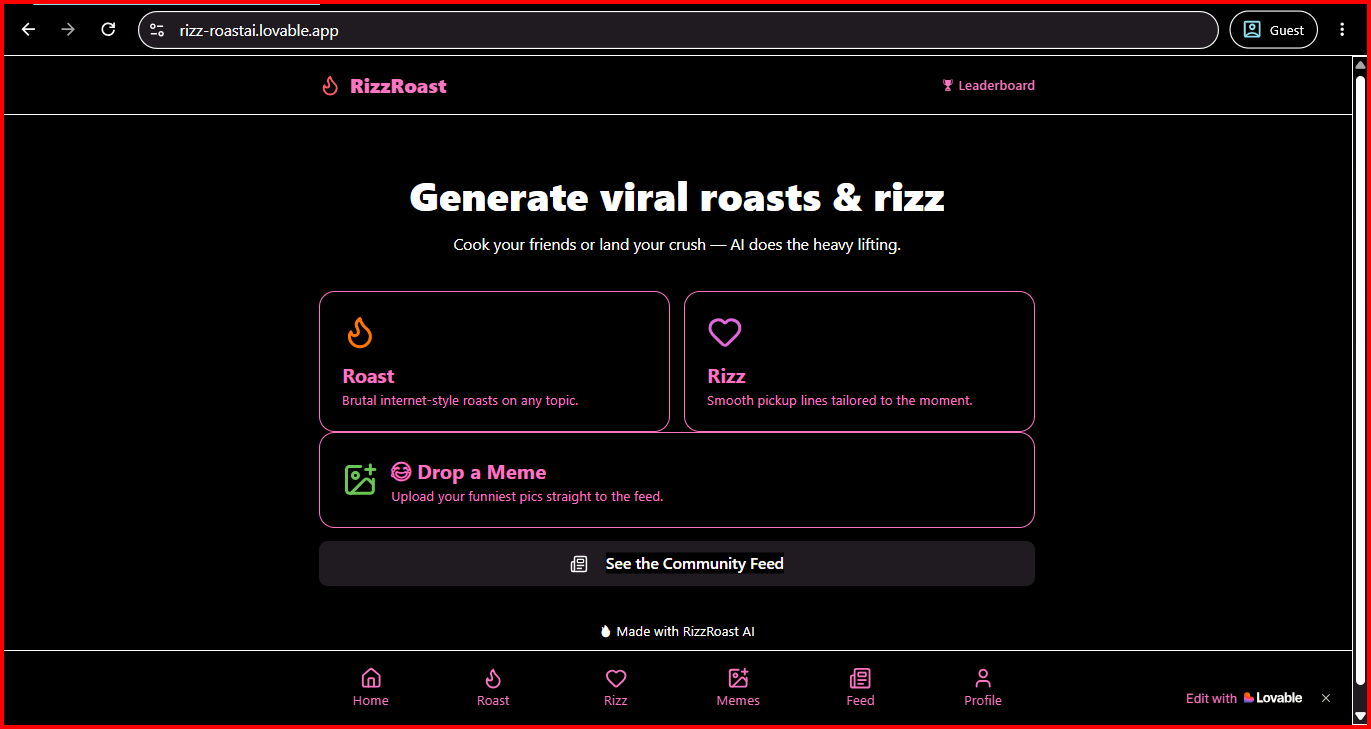This screenshot has width=1371, height=729.
Task: Open the Profile tab in the bottom nav
Action: [983, 688]
